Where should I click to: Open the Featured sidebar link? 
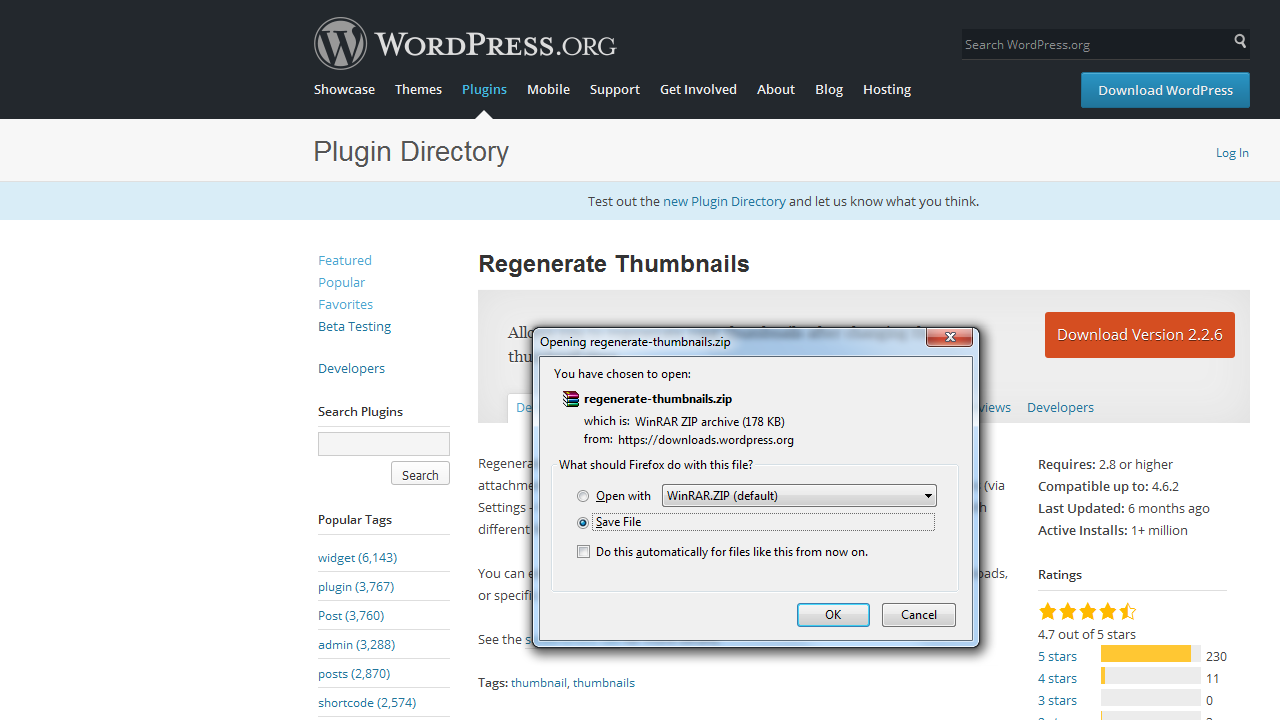[x=345, y=260]
